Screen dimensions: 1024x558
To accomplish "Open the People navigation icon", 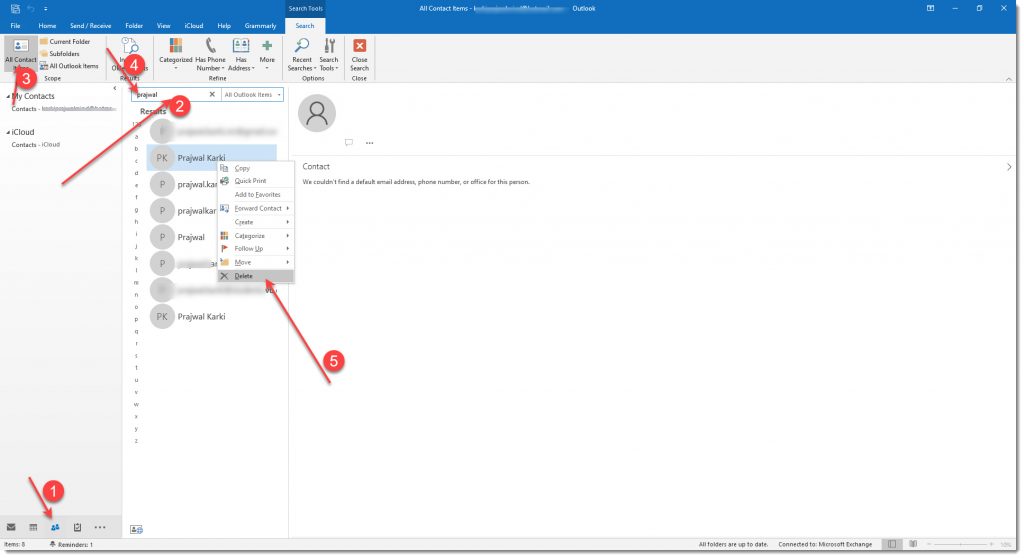I will pos(56,528).
